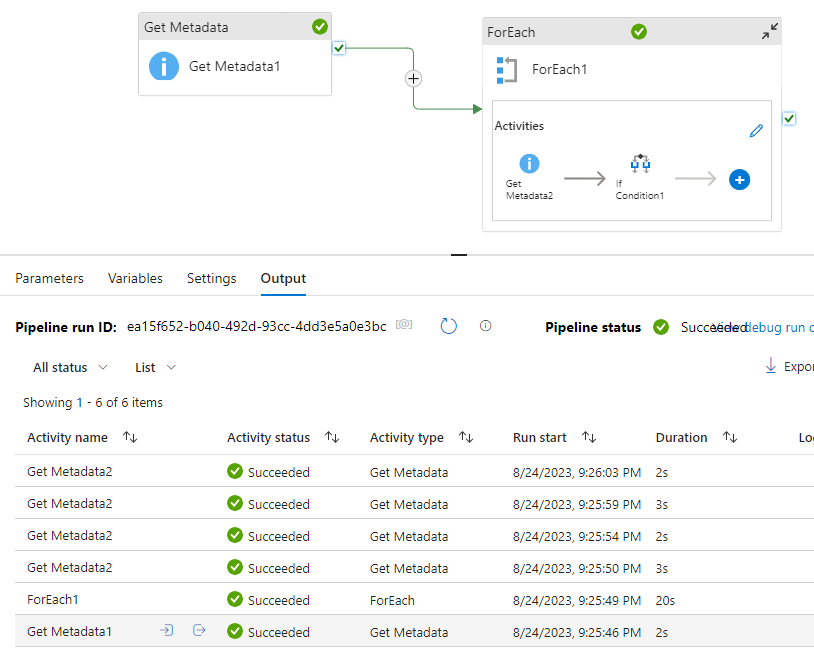Select the ForEach1 activity label
Screen dimensions: 814x655
point(559,70)
